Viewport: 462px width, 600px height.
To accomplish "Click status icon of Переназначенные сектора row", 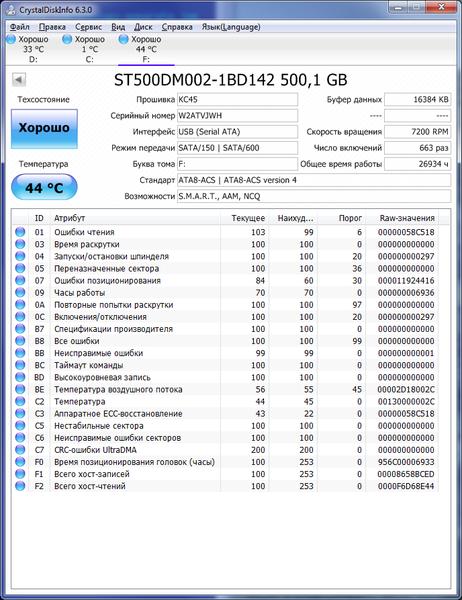I will [x=20, y=268].
